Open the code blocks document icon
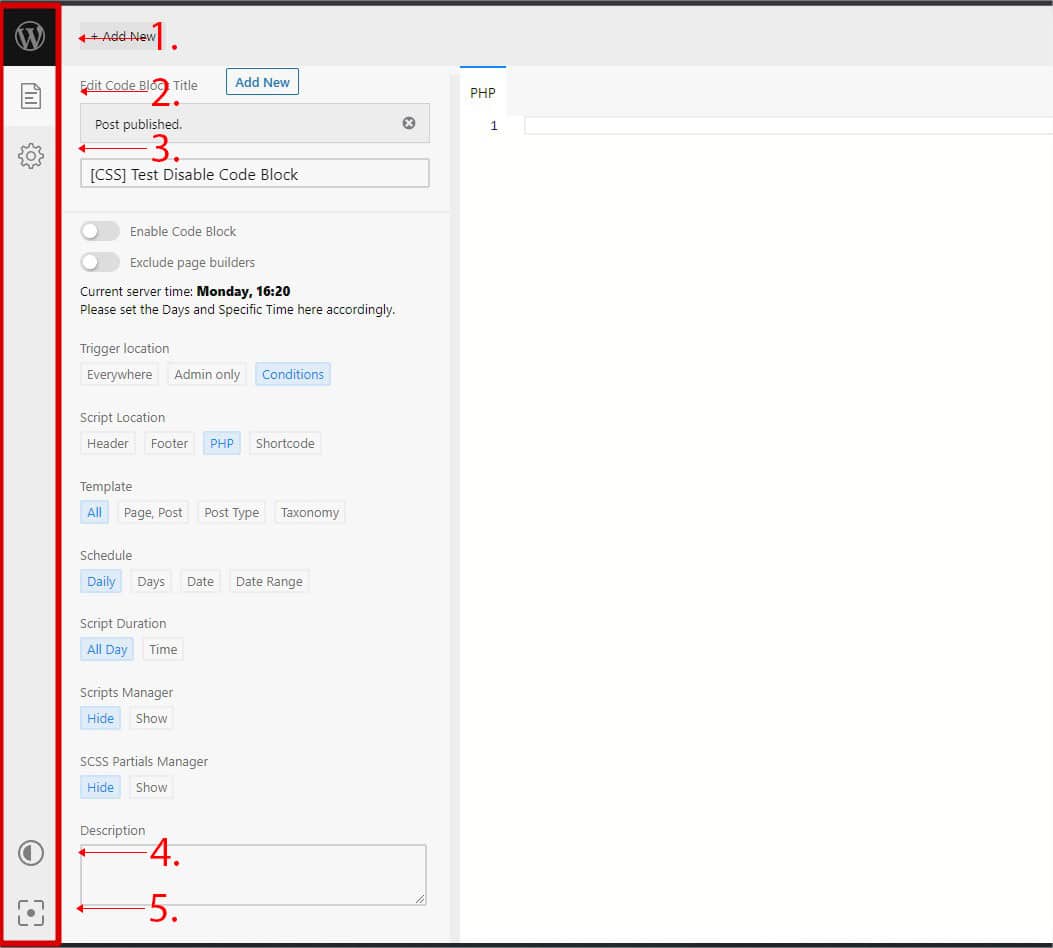 pyautogui.click(x=30, y=96)
